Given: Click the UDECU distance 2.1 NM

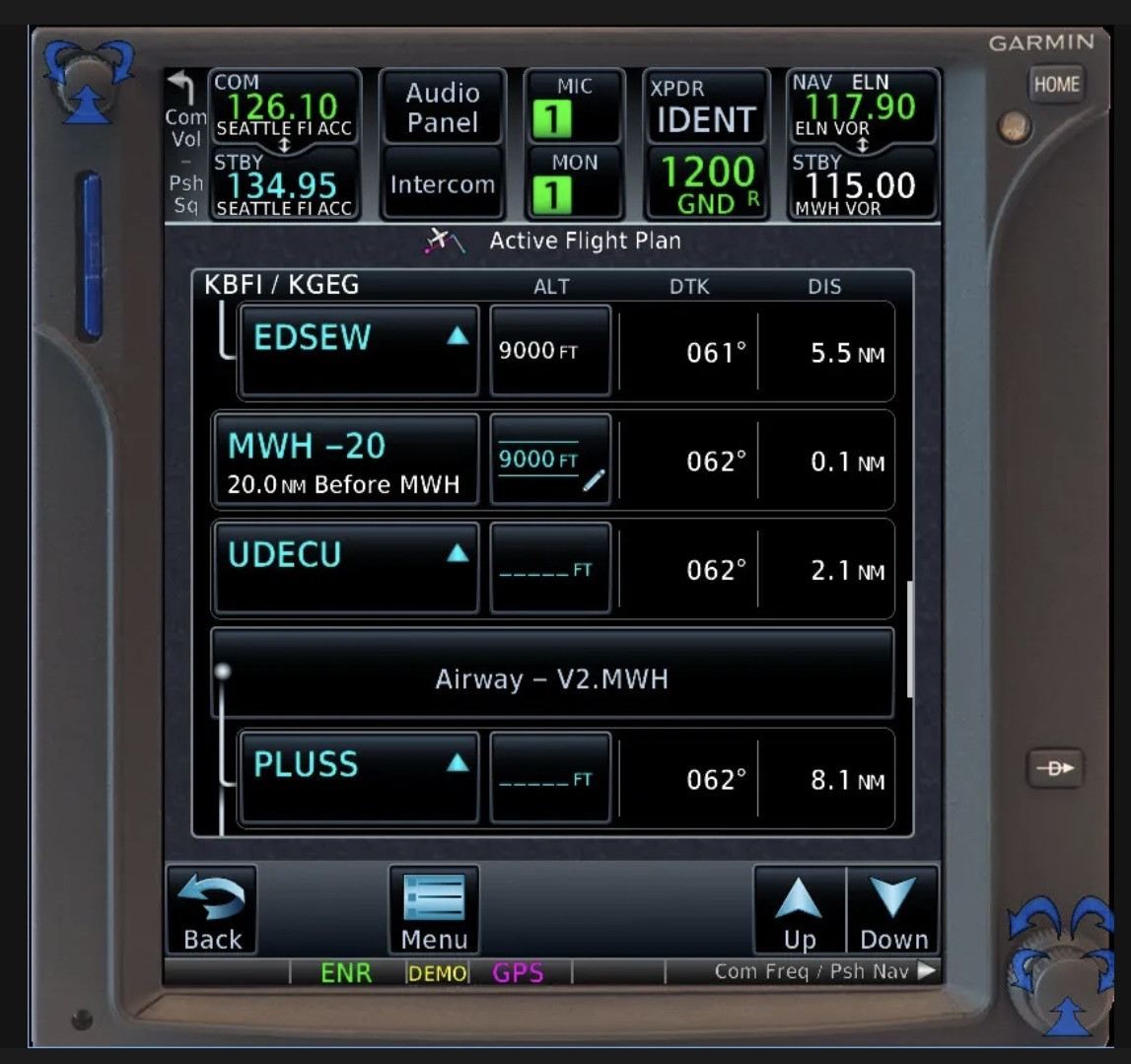Looking at the screenshot, I should point(848,571).
